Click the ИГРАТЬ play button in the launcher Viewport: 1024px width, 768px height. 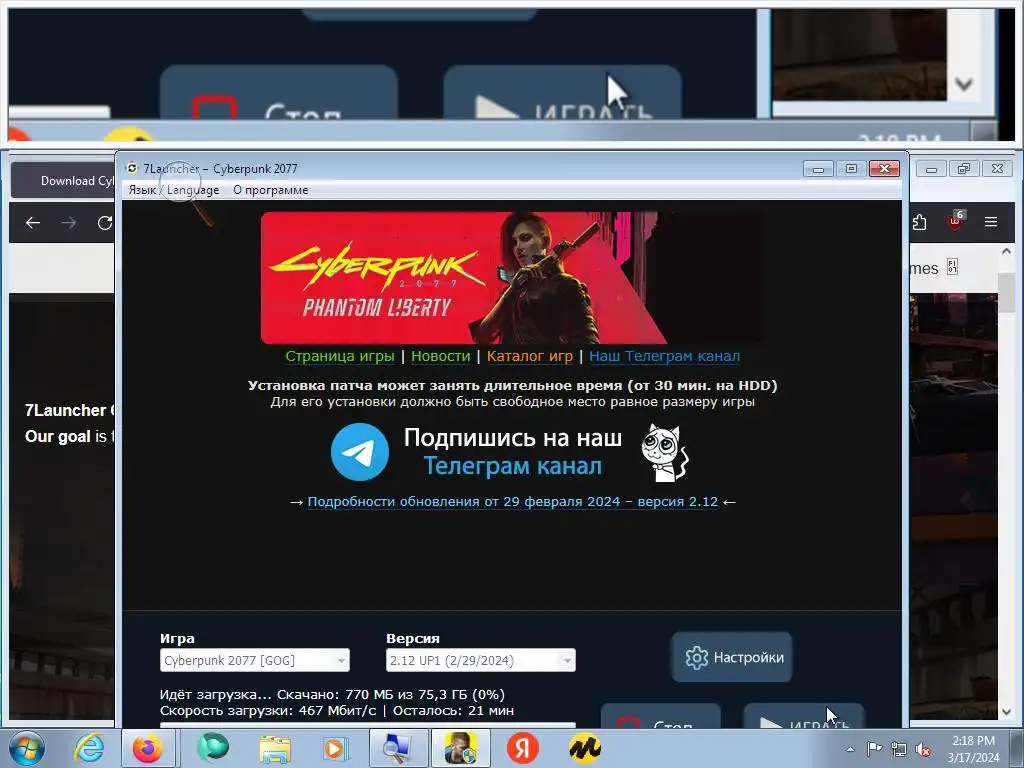804,716
